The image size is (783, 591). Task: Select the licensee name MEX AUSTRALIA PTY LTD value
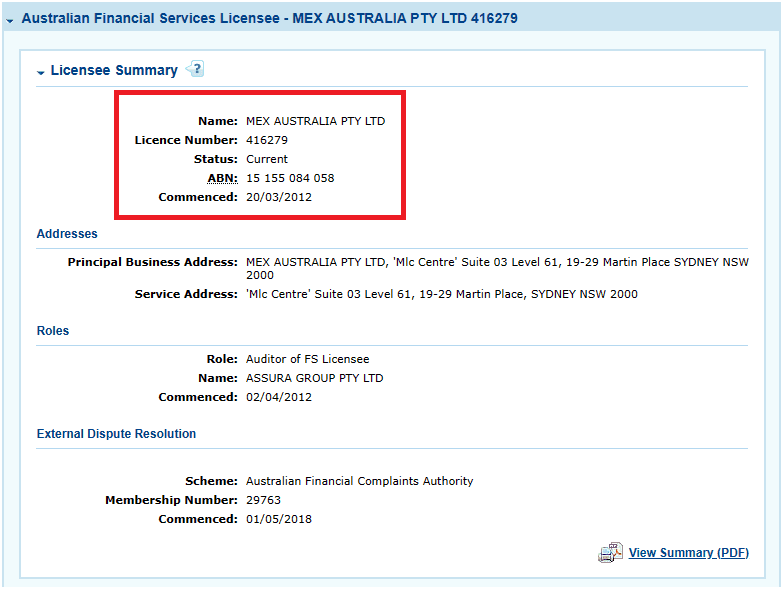click(315, 121)
